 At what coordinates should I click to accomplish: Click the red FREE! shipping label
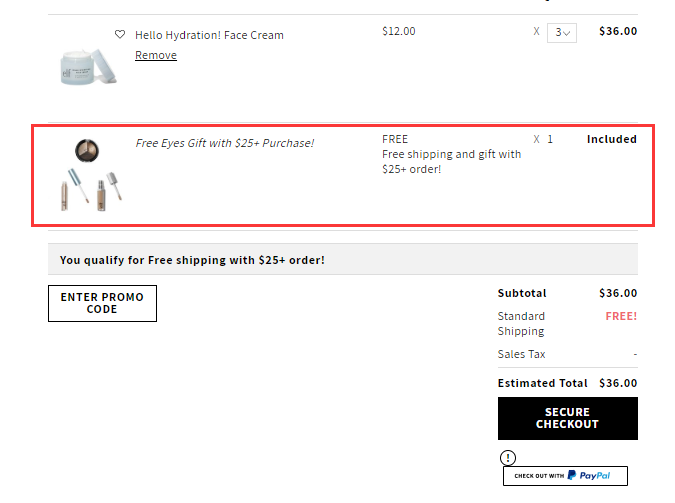click(621, 316)
